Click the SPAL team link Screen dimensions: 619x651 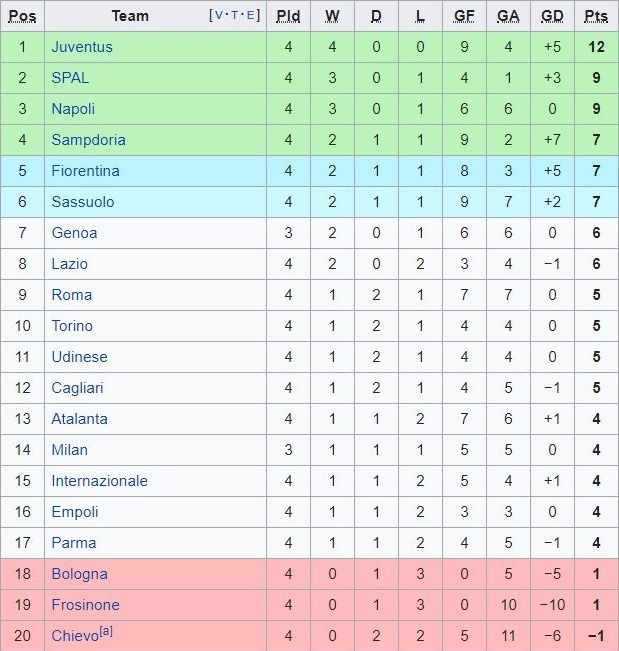coord(70,78)
